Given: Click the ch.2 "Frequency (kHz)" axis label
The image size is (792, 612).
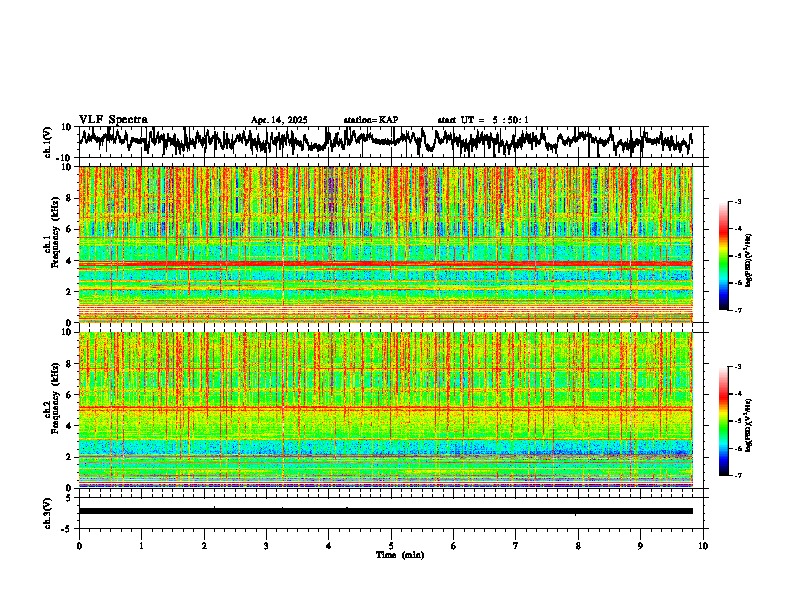Looking at the screenshot, I should click(x=55, y=398).
